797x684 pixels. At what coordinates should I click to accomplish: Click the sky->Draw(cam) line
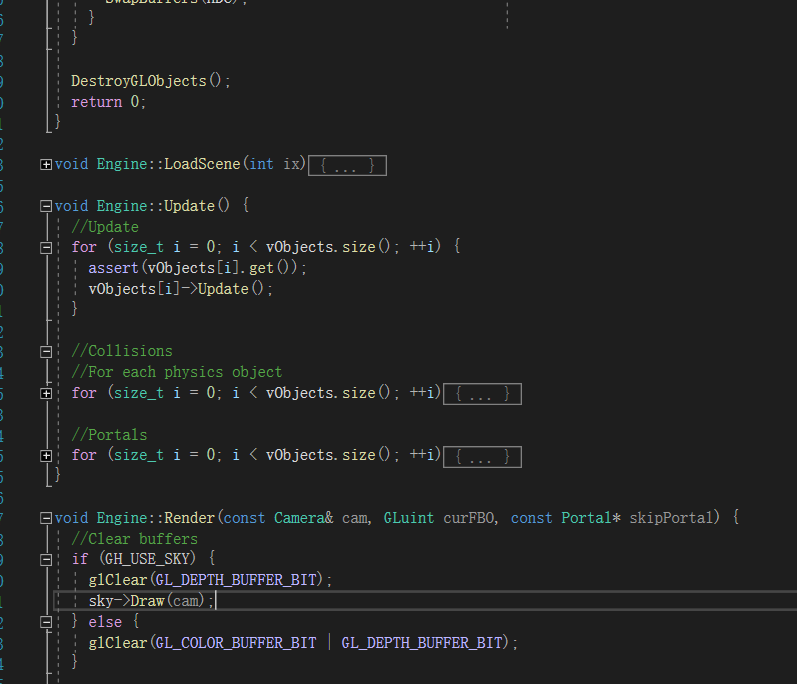[150, 601]
